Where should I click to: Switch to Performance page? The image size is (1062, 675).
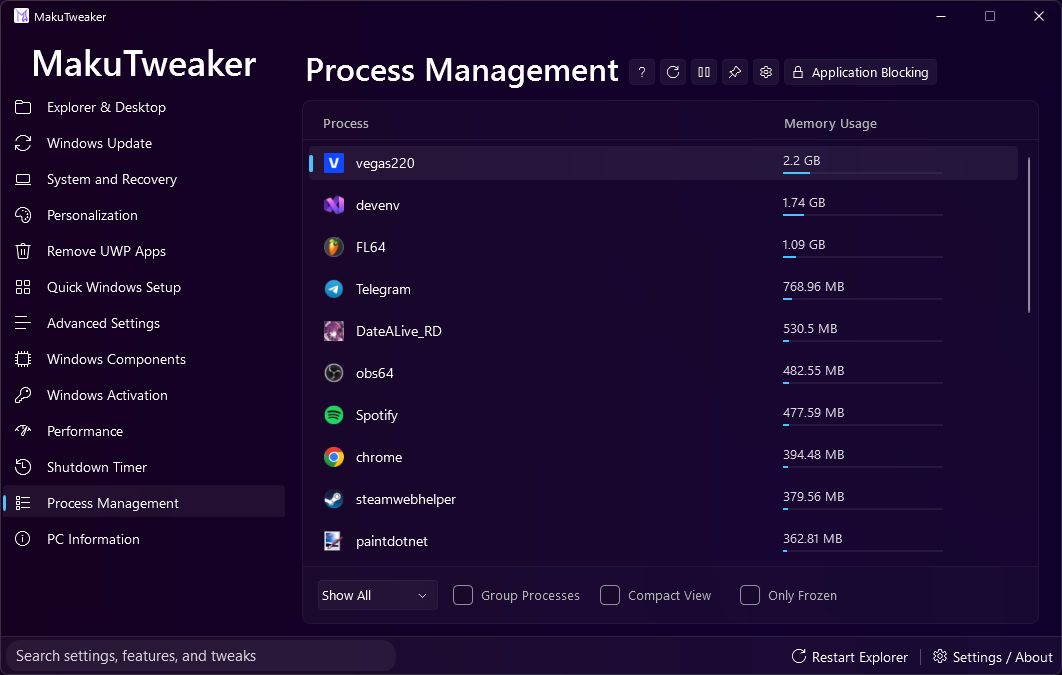[144, 431]
